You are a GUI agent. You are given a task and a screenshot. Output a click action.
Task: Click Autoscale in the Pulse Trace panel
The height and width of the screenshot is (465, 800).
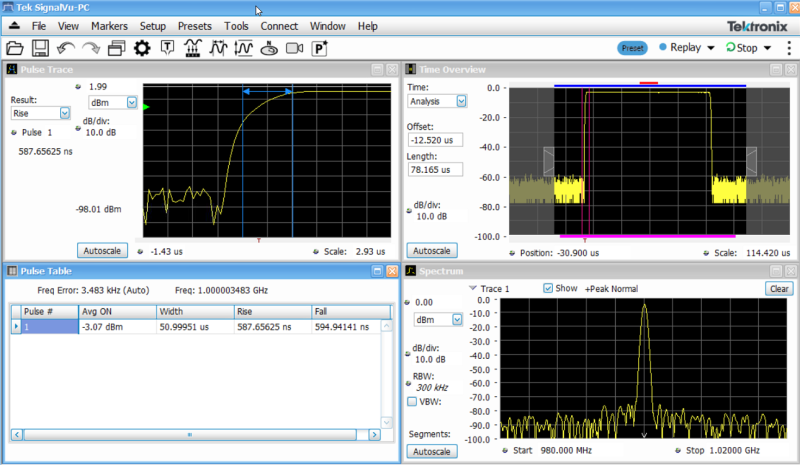tap(103, 250)
